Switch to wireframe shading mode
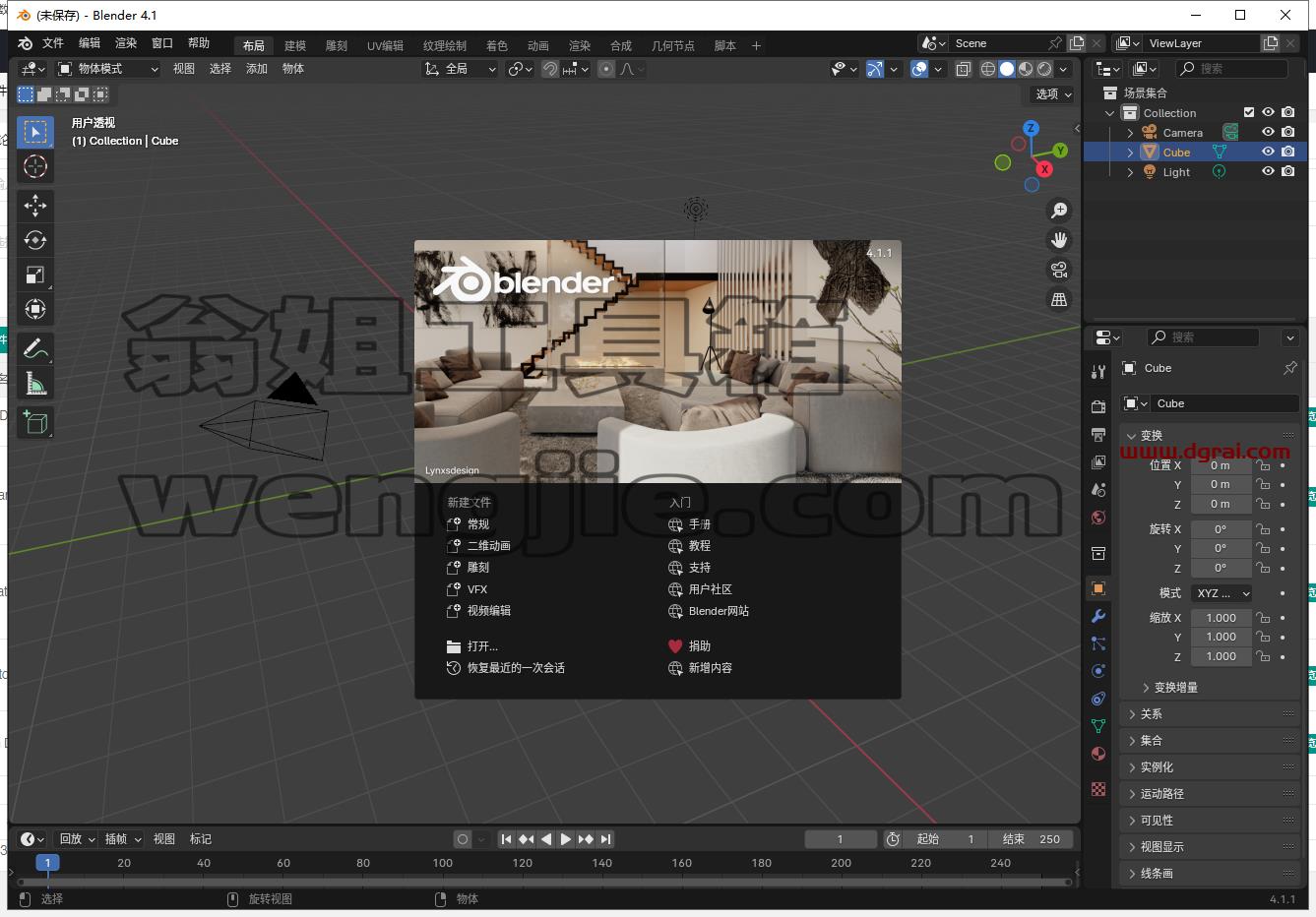Screen dimensions: 1316x917 point(988,69)
